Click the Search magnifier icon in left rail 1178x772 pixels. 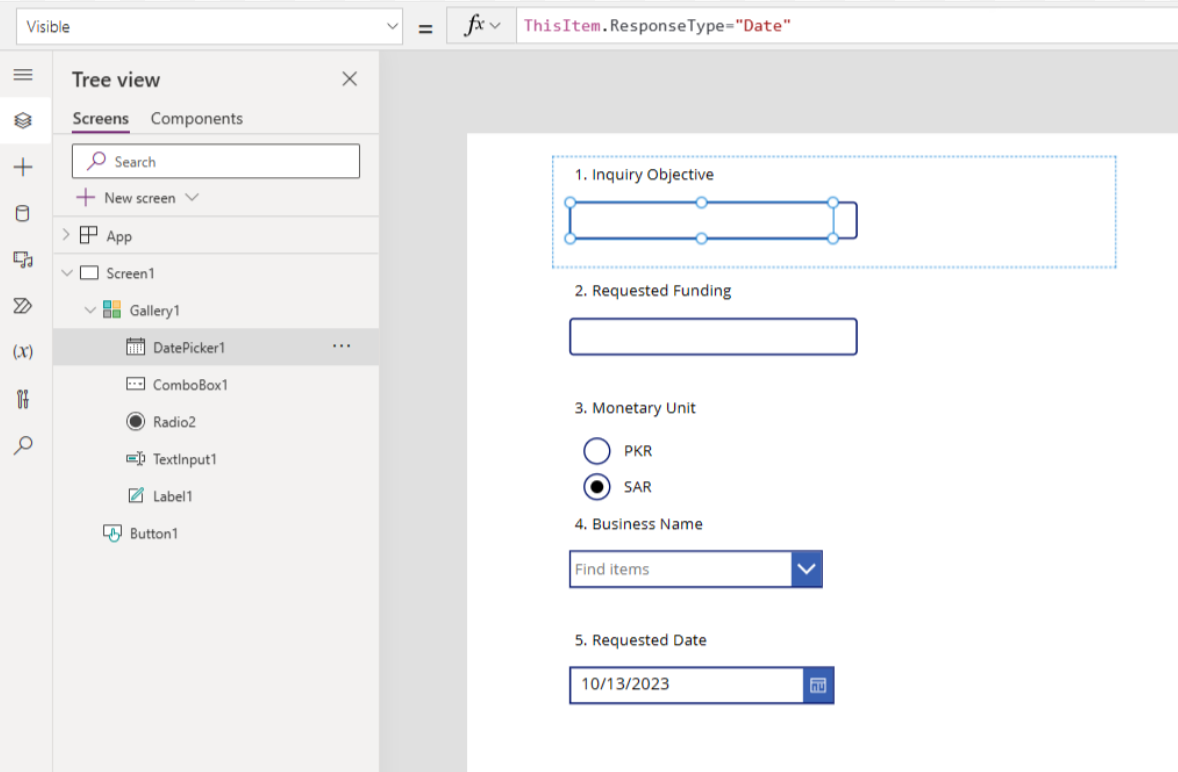click(22, 445)
